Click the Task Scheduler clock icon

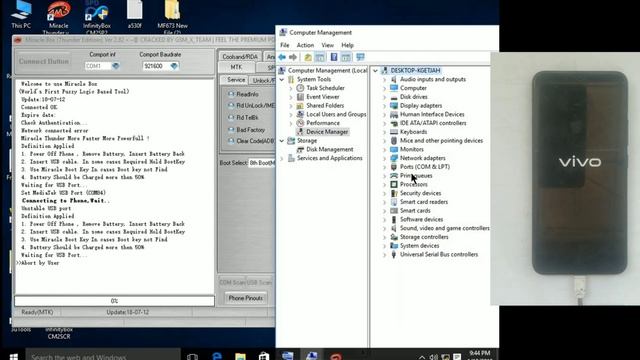tap(300, 88)
